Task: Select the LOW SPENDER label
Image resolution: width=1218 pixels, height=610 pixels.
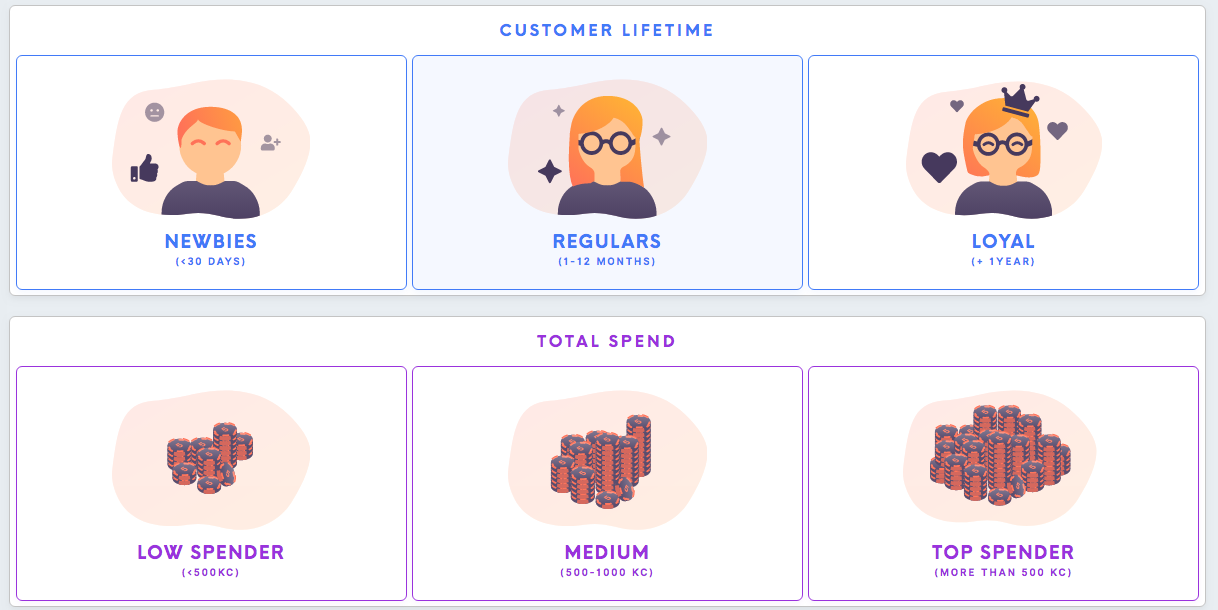Action: point(211,553)
